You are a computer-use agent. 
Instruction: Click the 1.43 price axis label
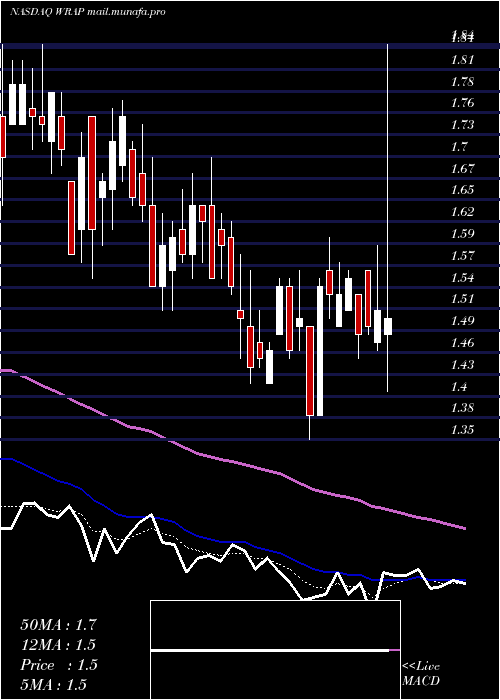pyautogui.click(x=462, y=364)
